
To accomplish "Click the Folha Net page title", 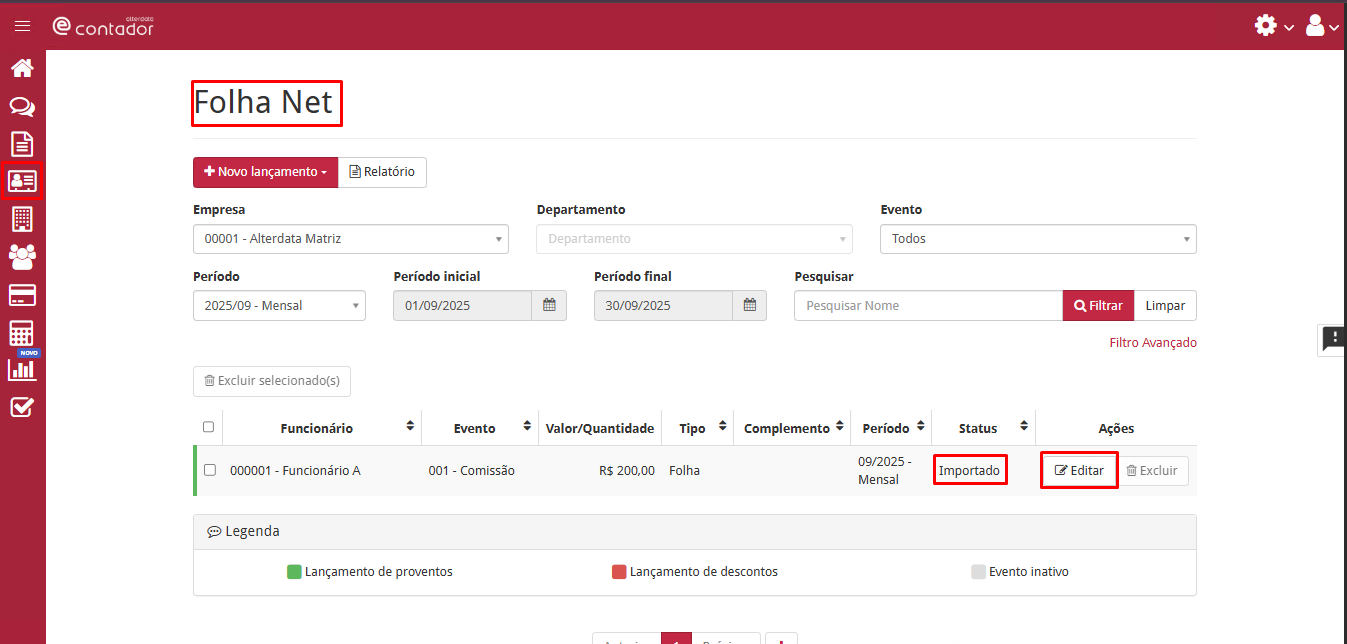I will click(x=263, y=102).
